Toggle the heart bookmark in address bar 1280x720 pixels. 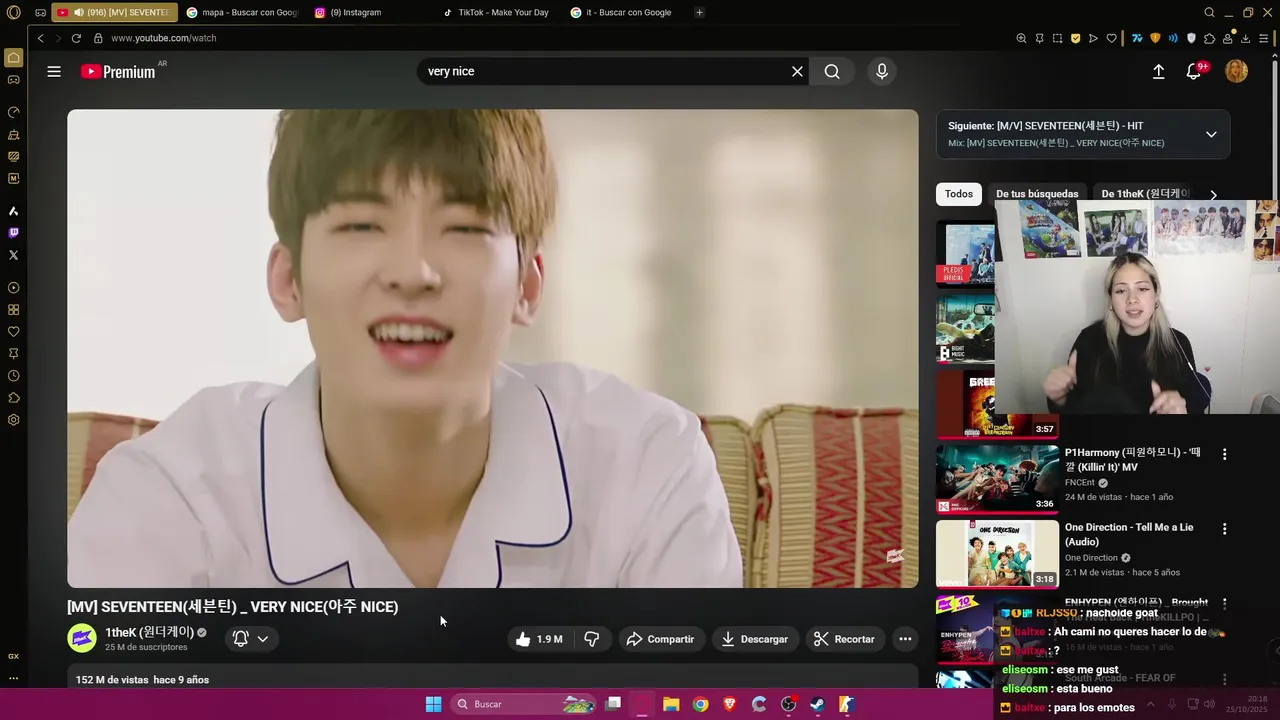click(1111, 38)
